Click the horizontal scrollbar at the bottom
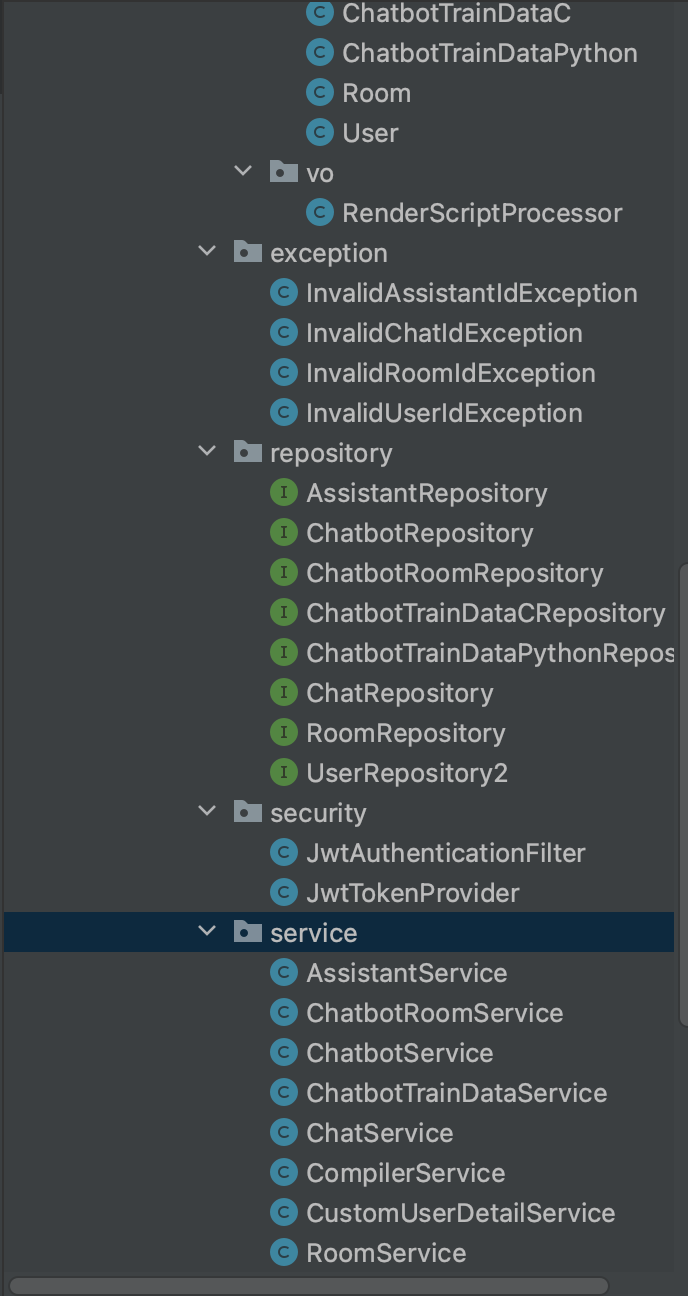 [309, 1285]
